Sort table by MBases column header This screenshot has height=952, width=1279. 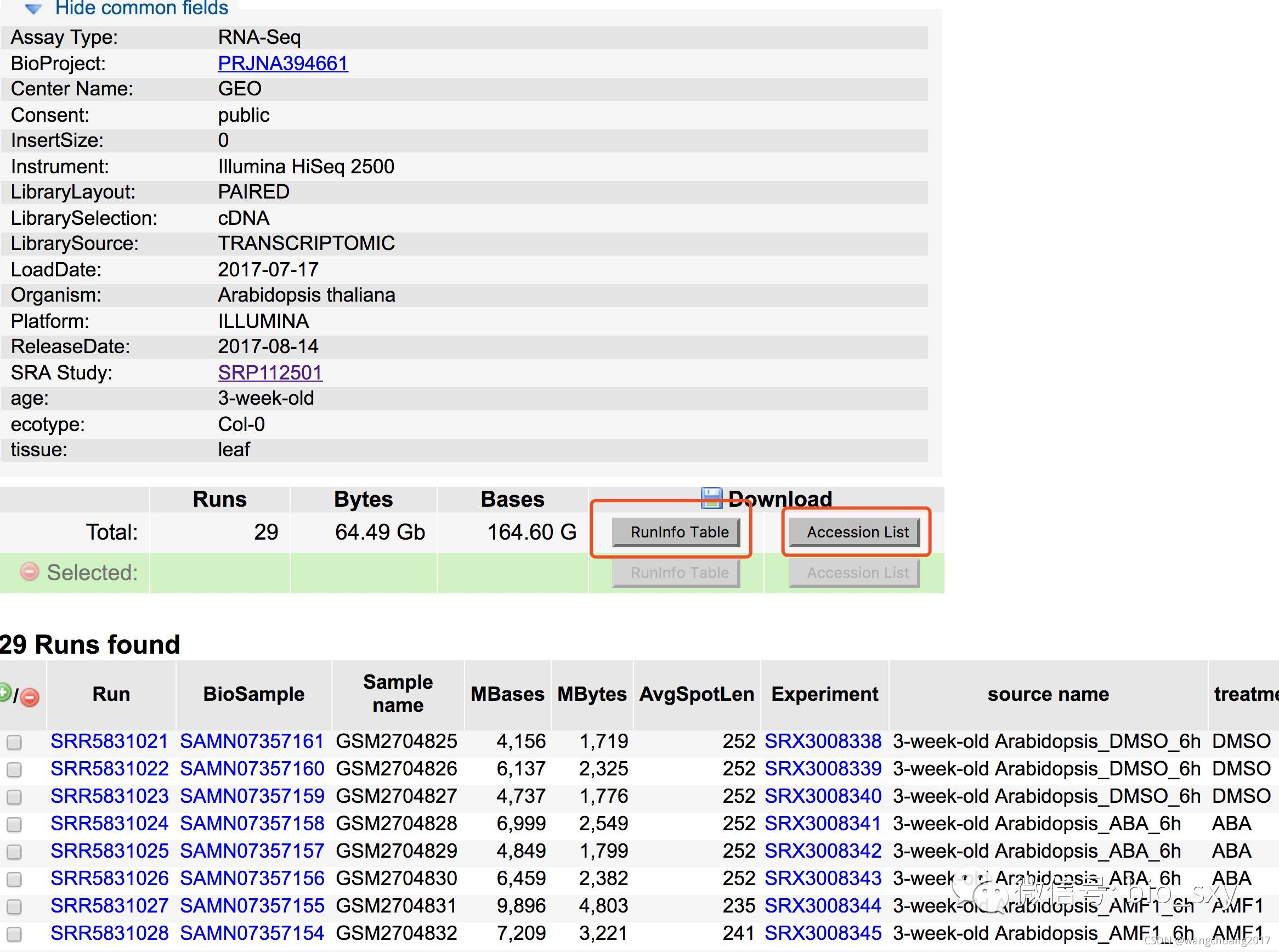tap(507, 694)
